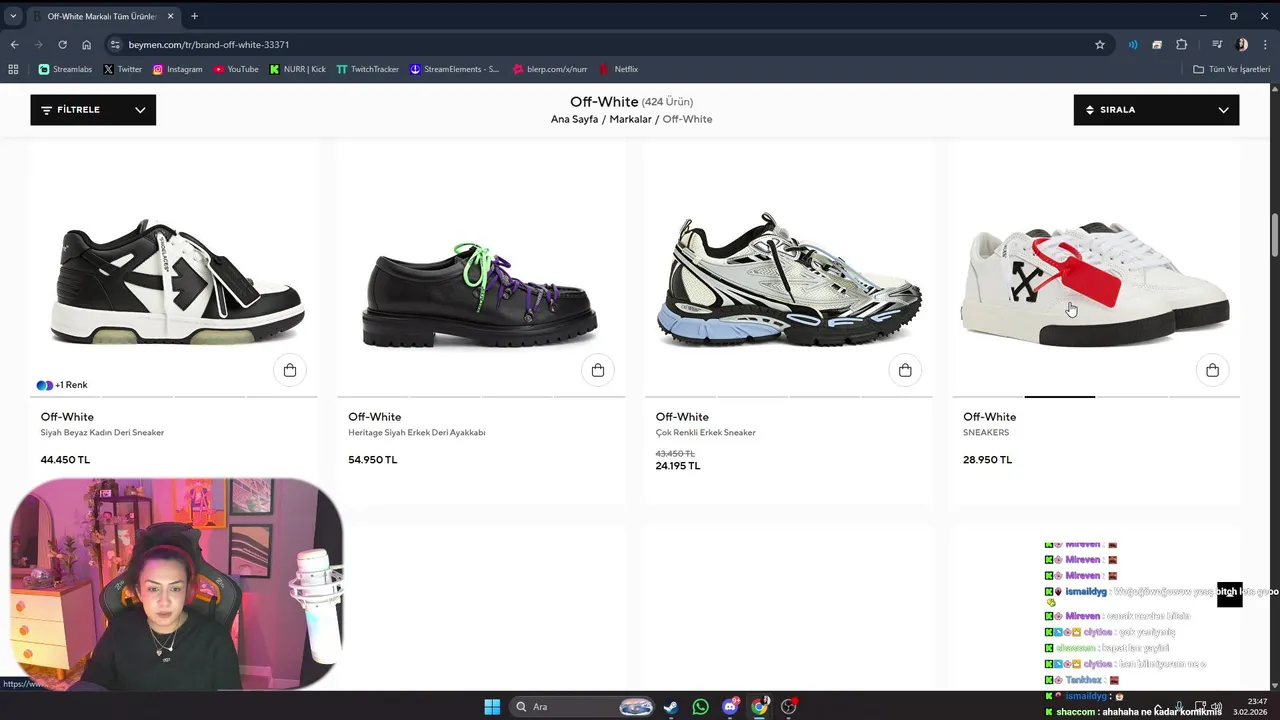1280x720 pixels.
Task: Launch Steam from the taskbar
Action: point(671,707)
